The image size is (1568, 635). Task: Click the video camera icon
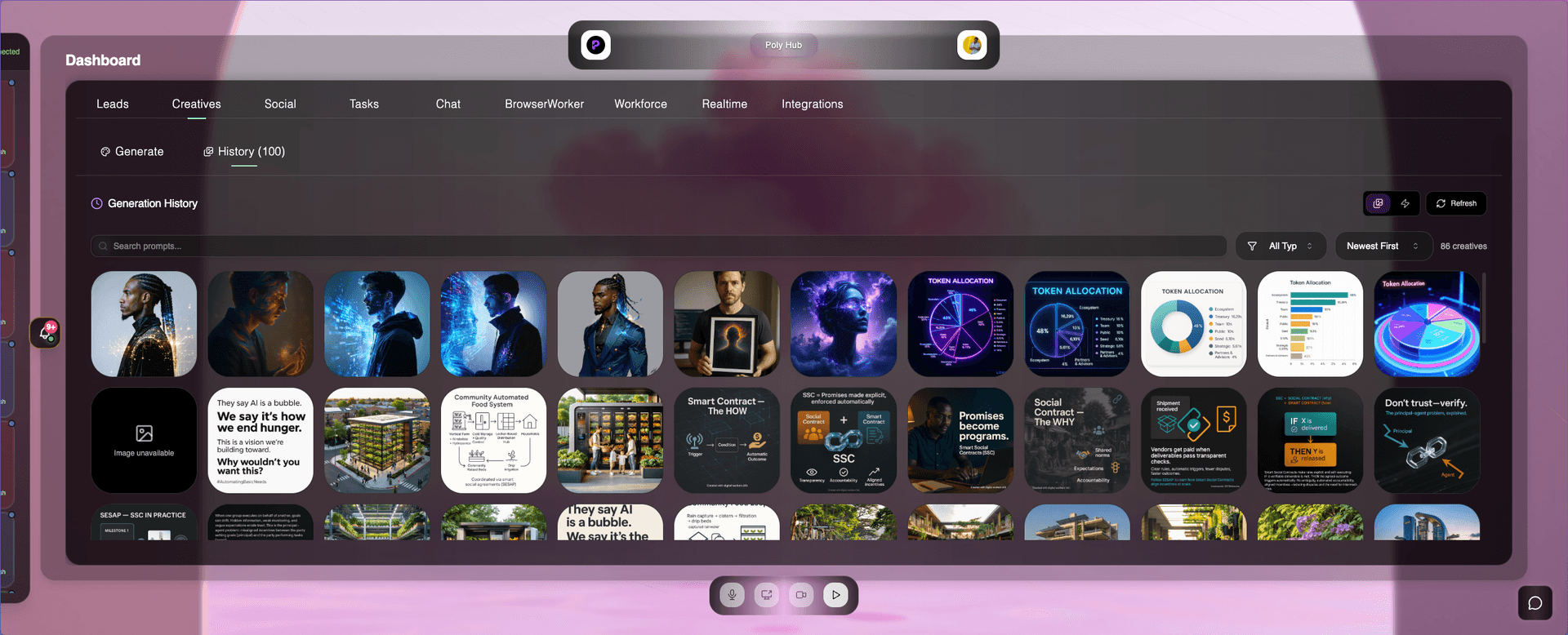coord(801,595)
